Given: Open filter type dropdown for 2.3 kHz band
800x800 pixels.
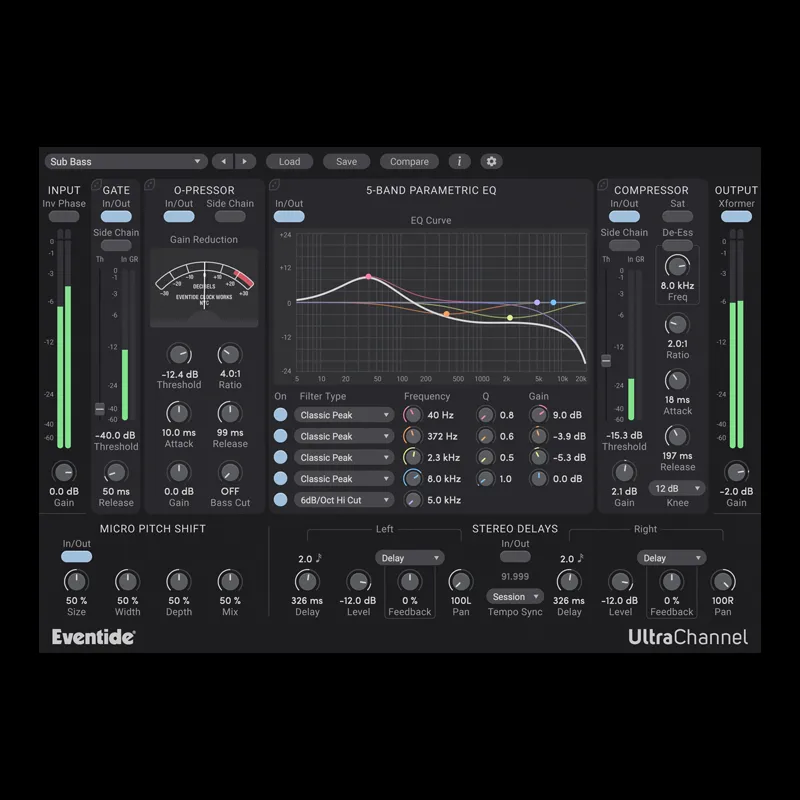Looking at the screenshot, I should pos(344,457).
